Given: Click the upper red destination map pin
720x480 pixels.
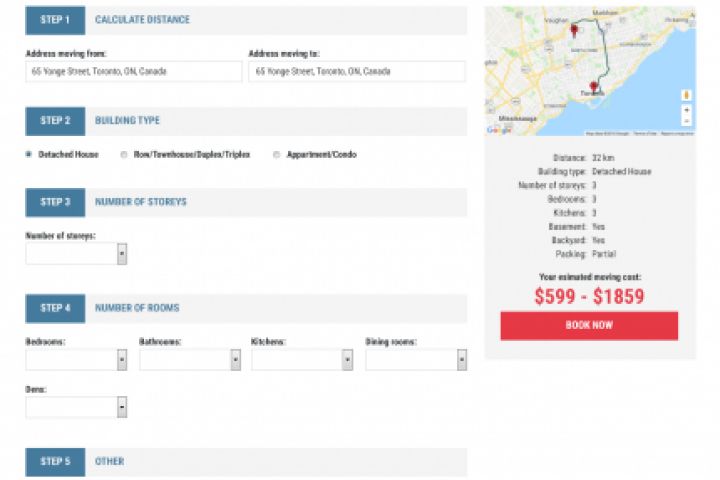Looking at the screenshot, I should point(574,30).
